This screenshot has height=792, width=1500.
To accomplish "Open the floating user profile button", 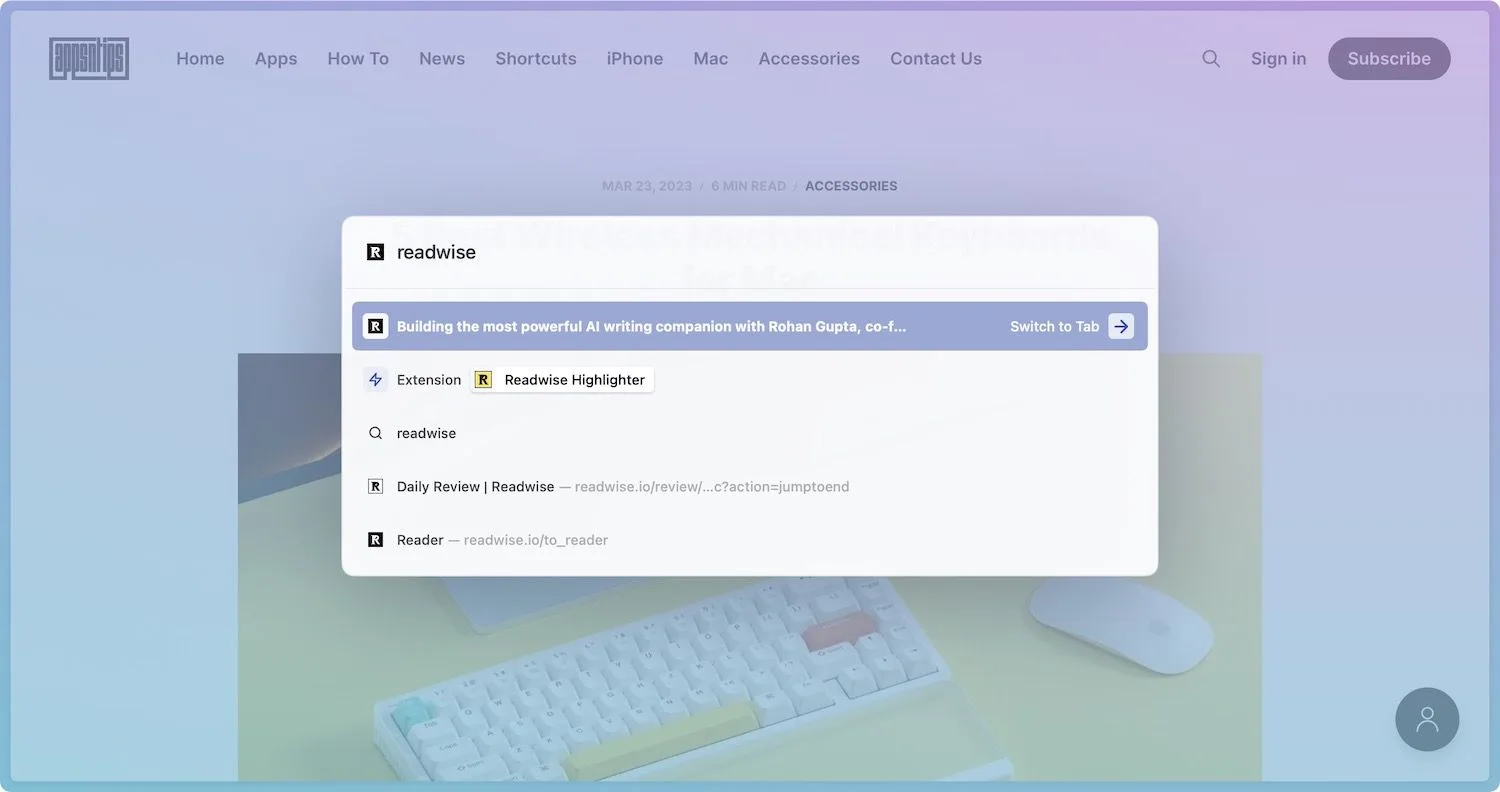I will 1427,719.
